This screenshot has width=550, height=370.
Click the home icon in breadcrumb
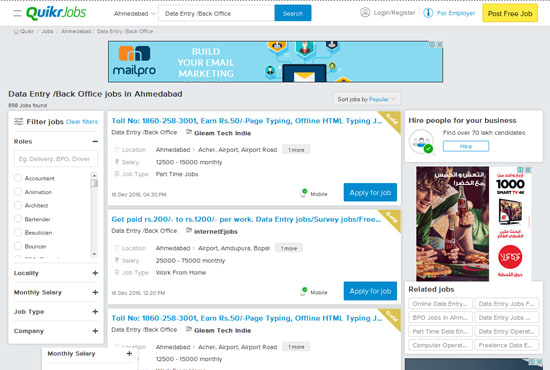tap(16, 31)
